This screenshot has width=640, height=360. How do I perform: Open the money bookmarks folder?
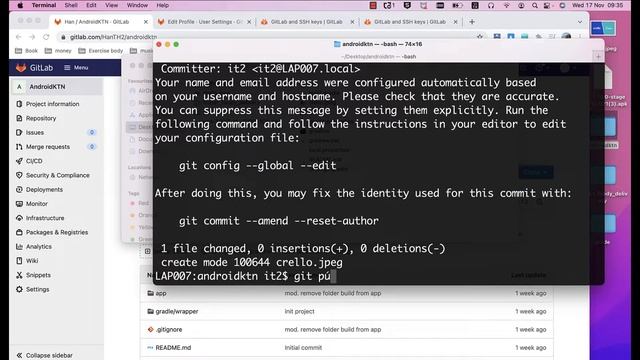[58, 51]
